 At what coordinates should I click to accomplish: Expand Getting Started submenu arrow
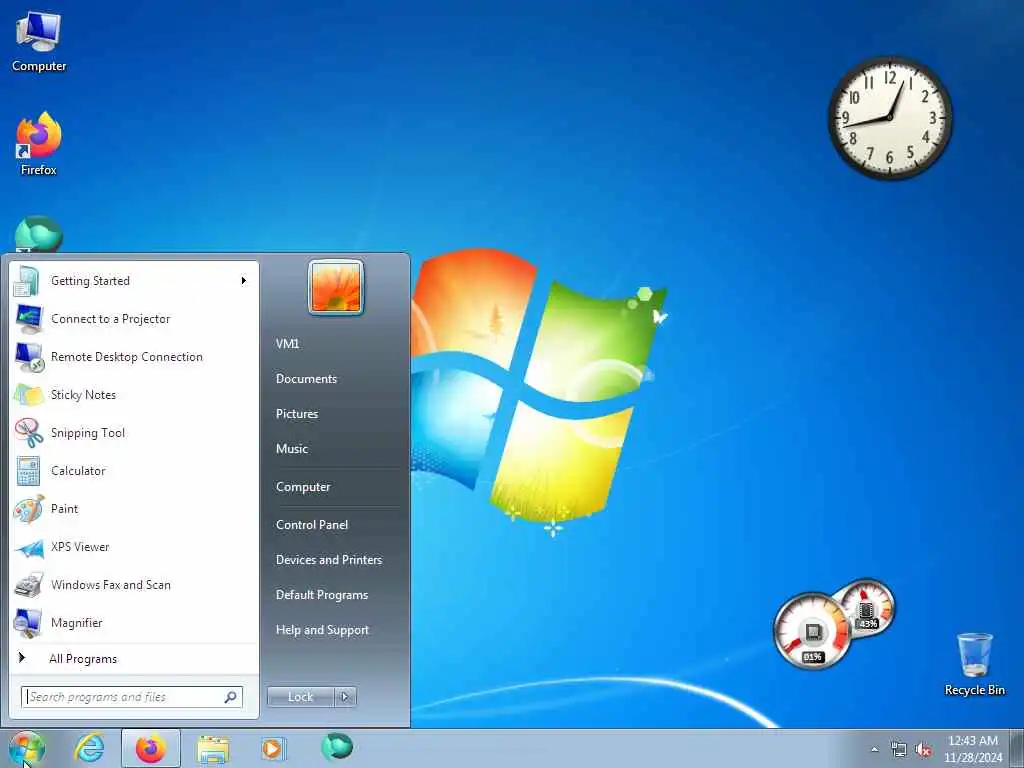coord(244,281)
